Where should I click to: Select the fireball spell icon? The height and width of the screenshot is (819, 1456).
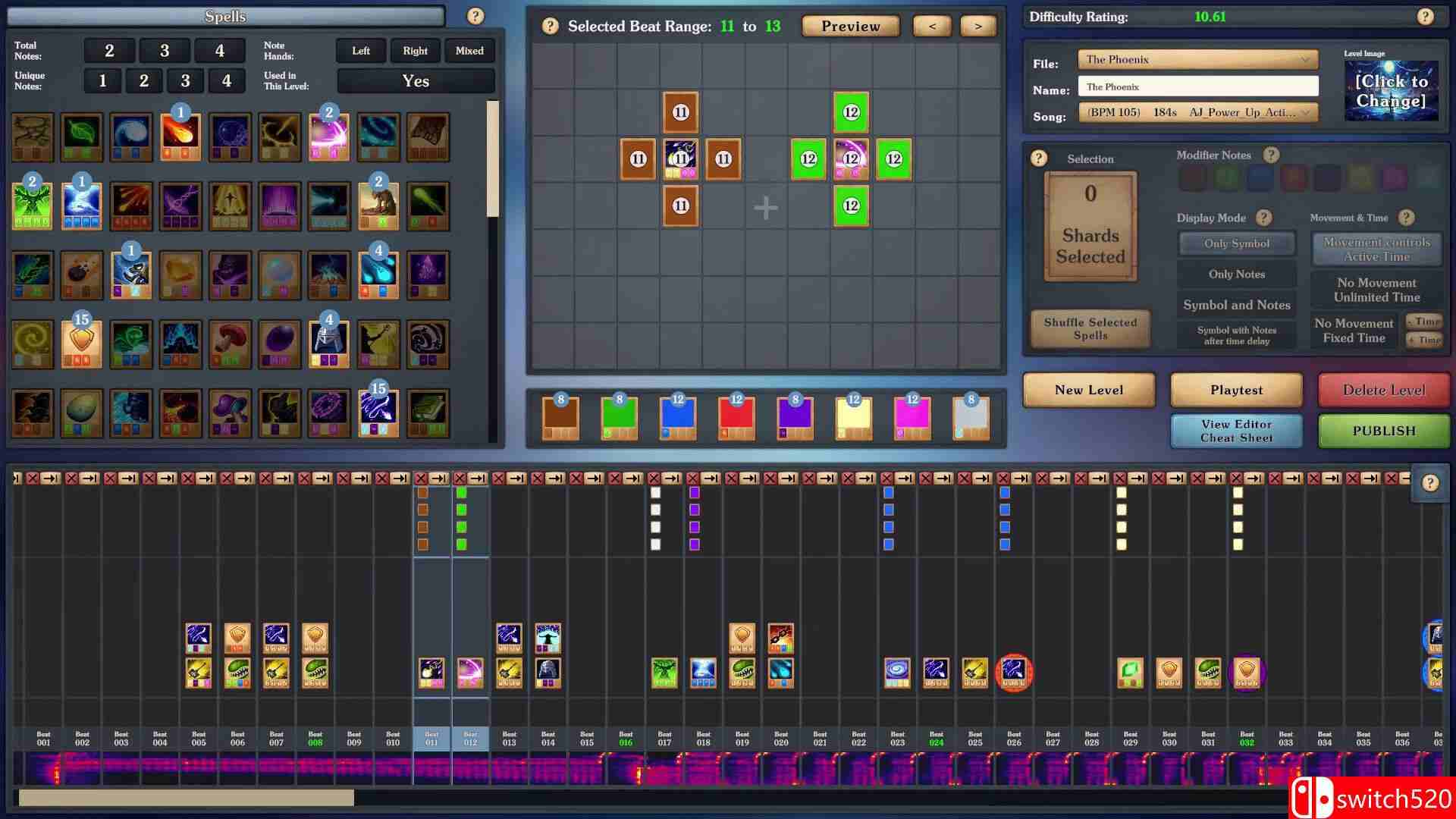180,136
